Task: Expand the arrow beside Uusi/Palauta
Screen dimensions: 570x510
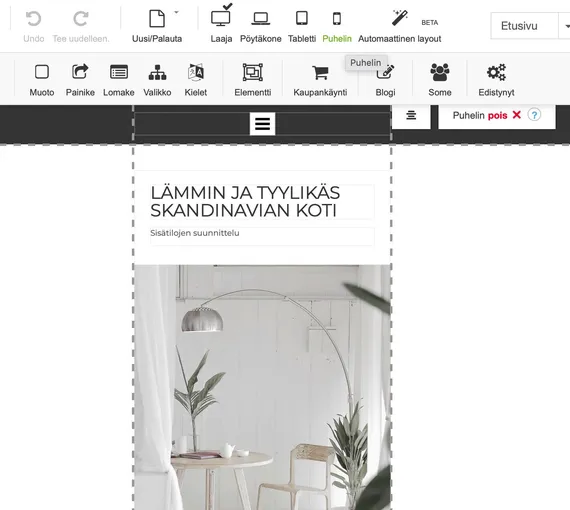Action: [x=176, y=12]
